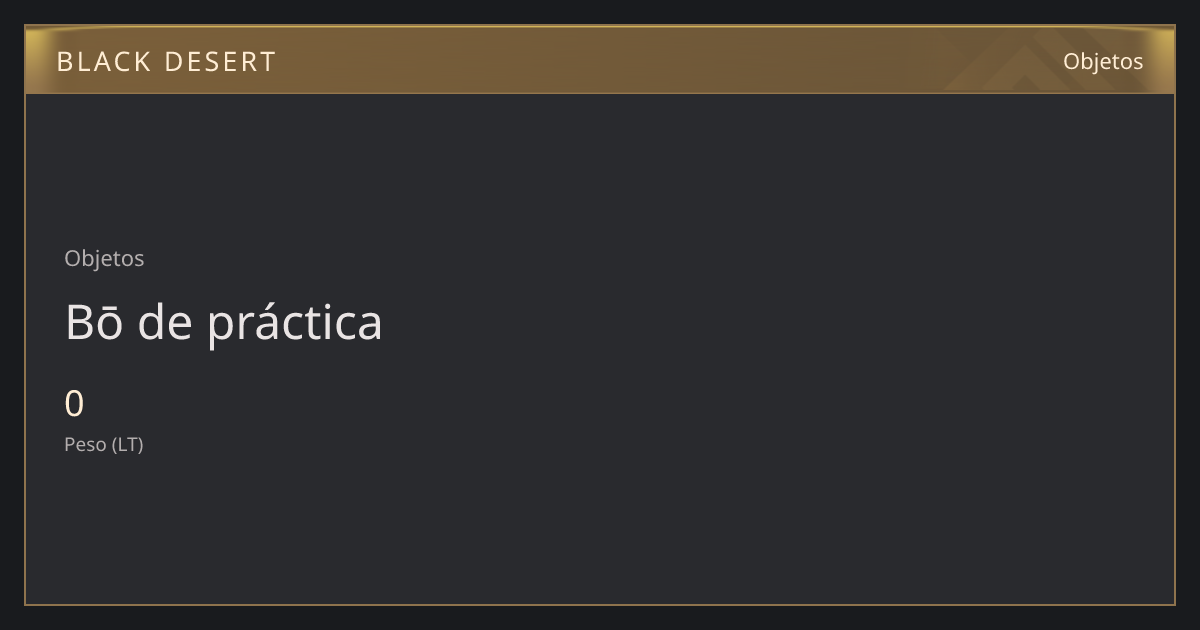Open the Objetos link in header

pyautogui.click(x=1103, y=61)
